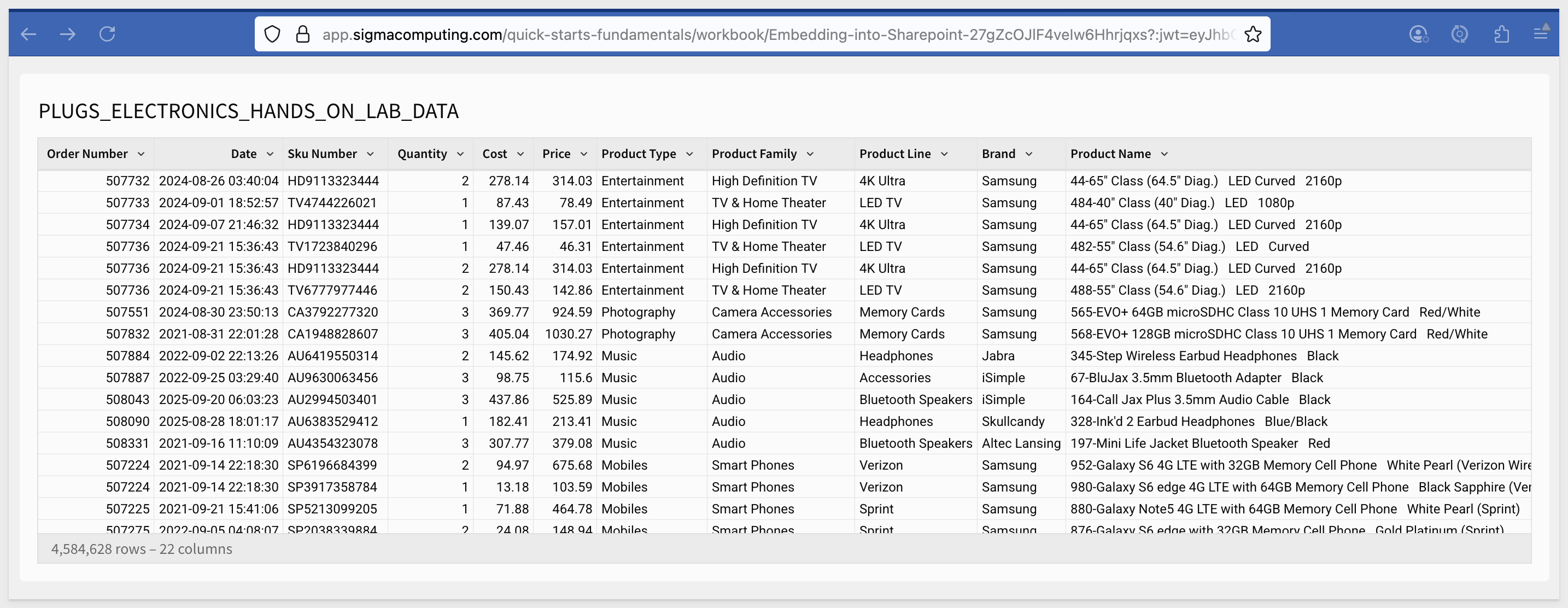
Task: Click the Brand column header label
Action: (998, 154)
